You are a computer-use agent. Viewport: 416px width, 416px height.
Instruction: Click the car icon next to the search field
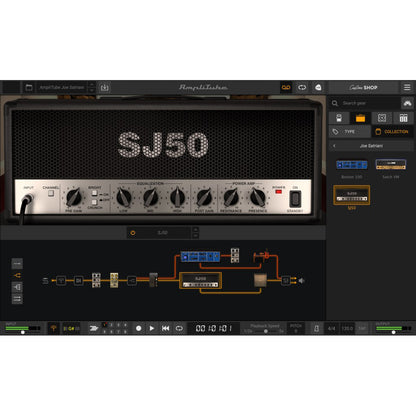[x=407, y=103]
